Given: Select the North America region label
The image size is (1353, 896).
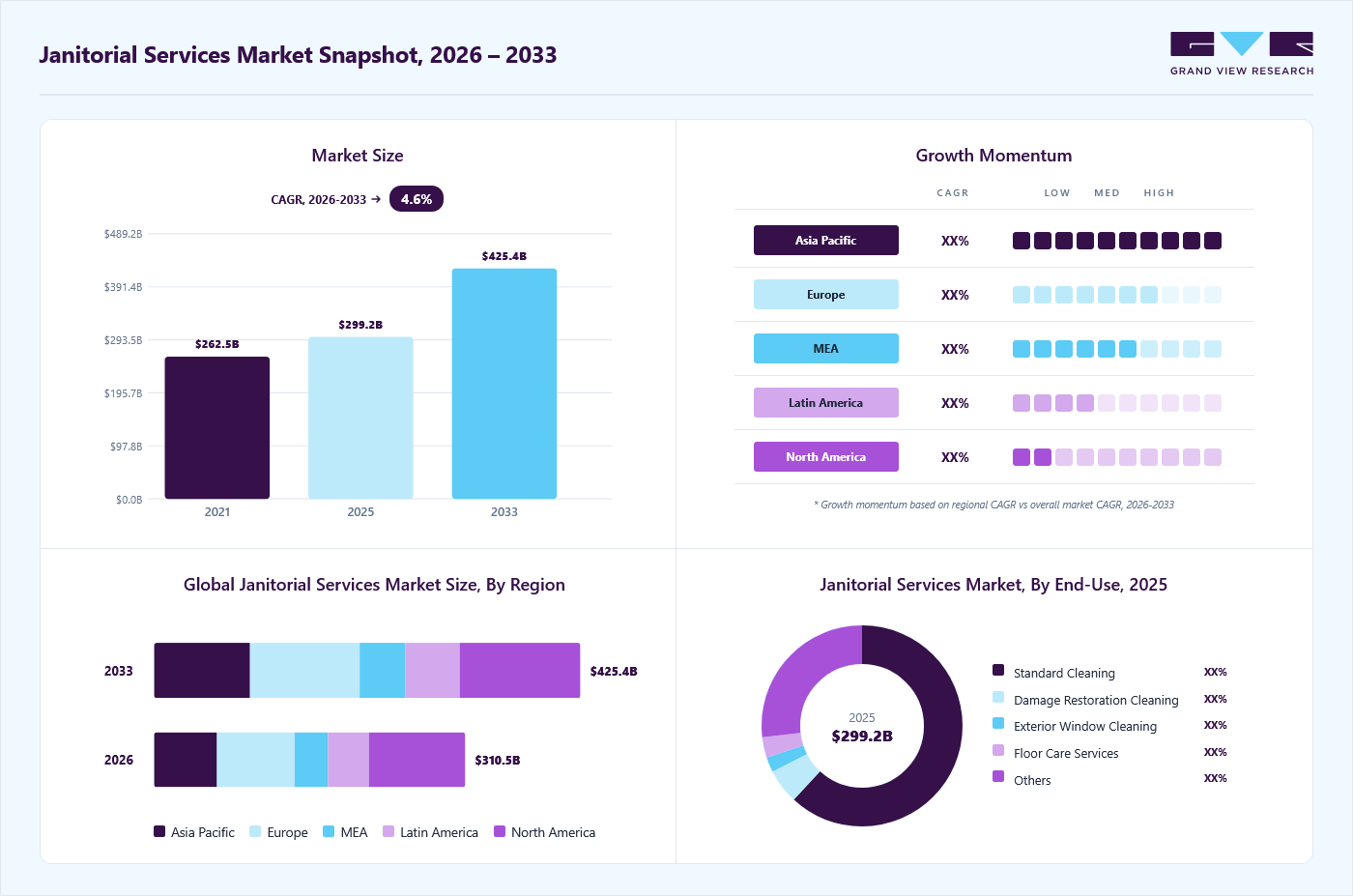Looking at the screenshot, I should click(x=826, y=457).
